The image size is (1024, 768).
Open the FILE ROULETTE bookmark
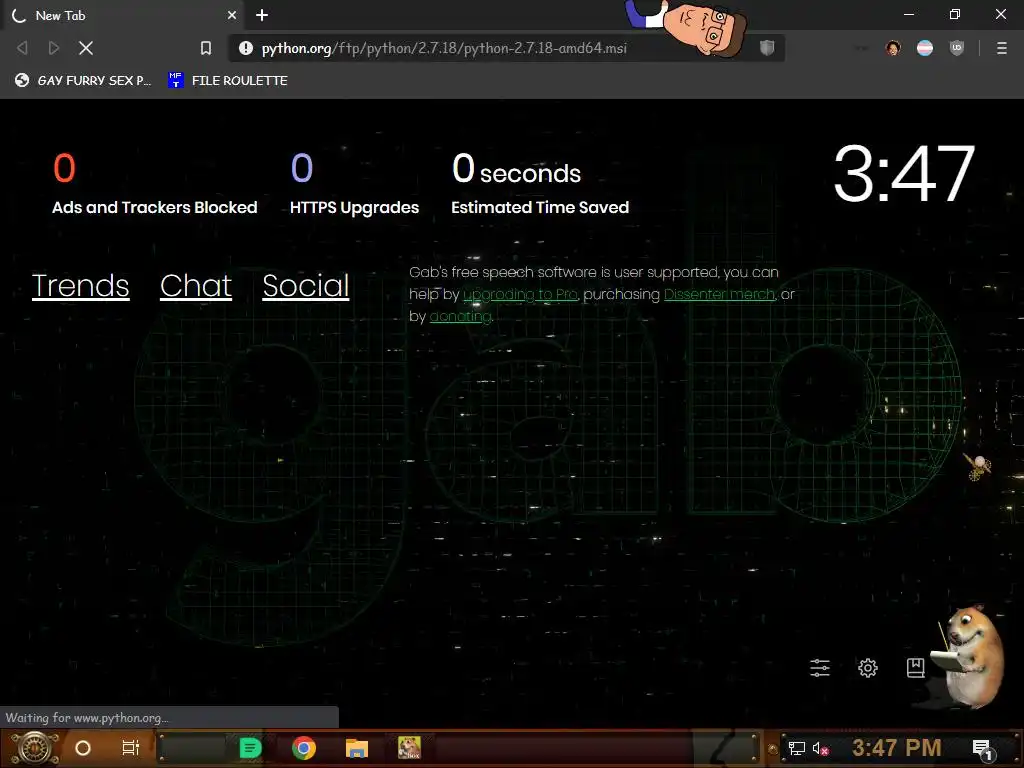tap(228, 80)
